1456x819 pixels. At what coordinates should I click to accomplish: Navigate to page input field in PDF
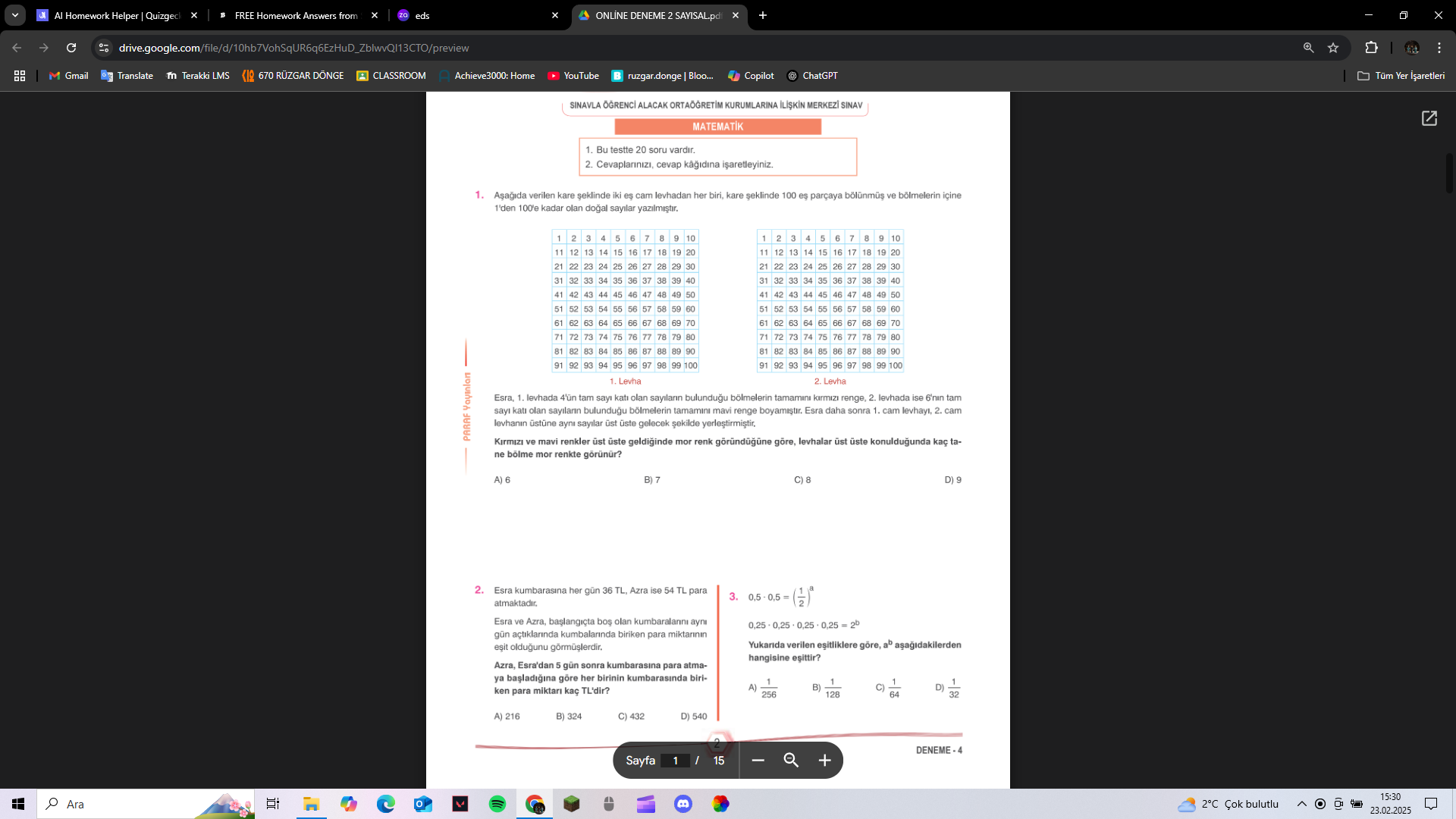(677, 760)
